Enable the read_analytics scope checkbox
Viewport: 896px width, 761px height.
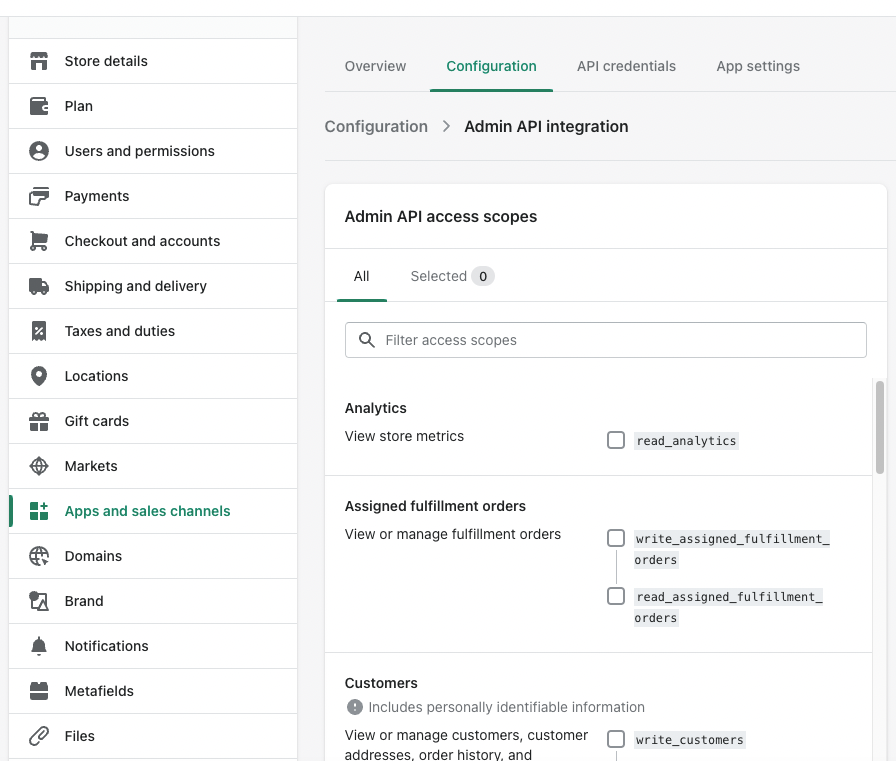click(616, 440)
